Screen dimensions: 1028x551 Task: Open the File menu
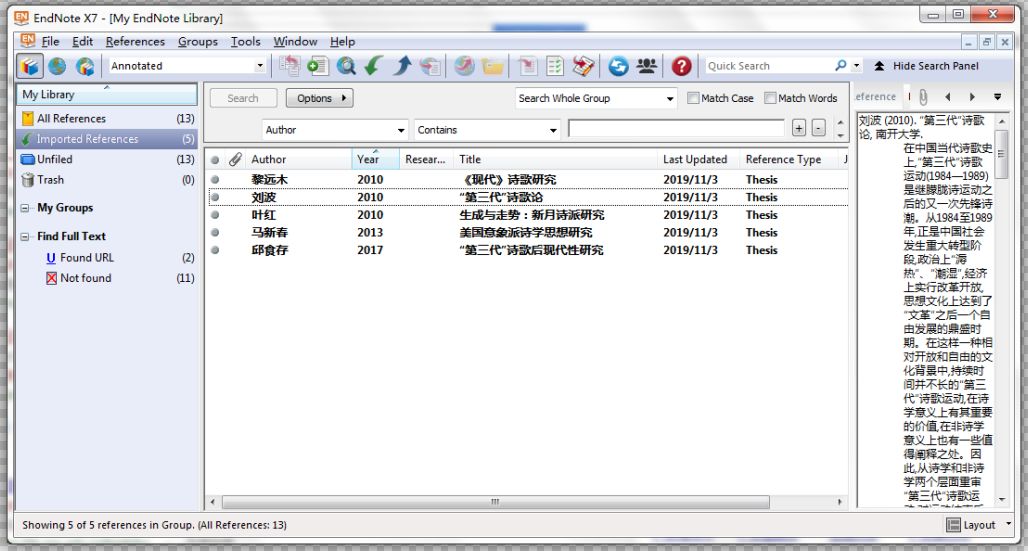coord(50,41)
